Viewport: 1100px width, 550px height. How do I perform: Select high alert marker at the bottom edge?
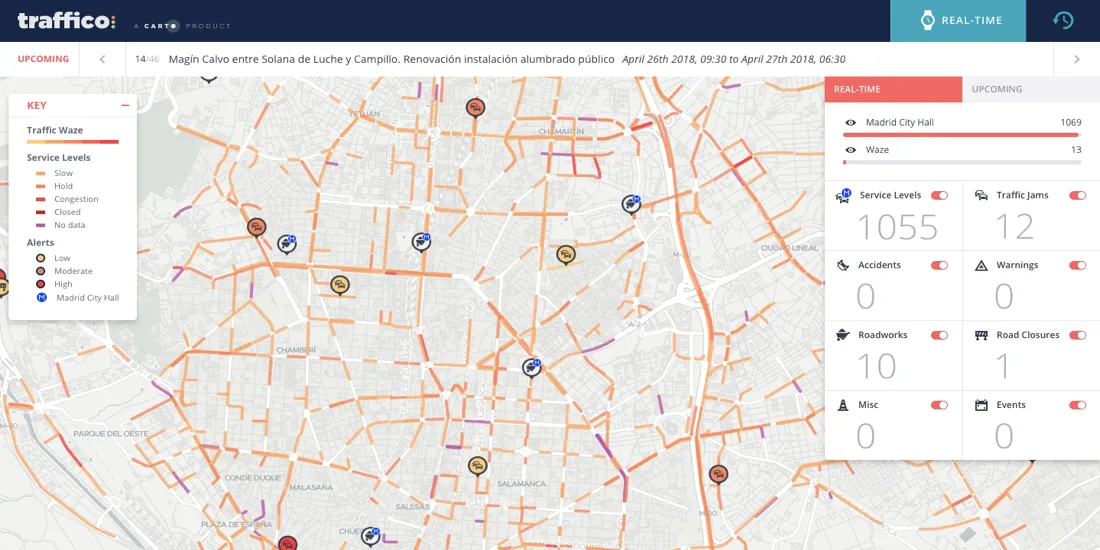click(x=288, y=543)
